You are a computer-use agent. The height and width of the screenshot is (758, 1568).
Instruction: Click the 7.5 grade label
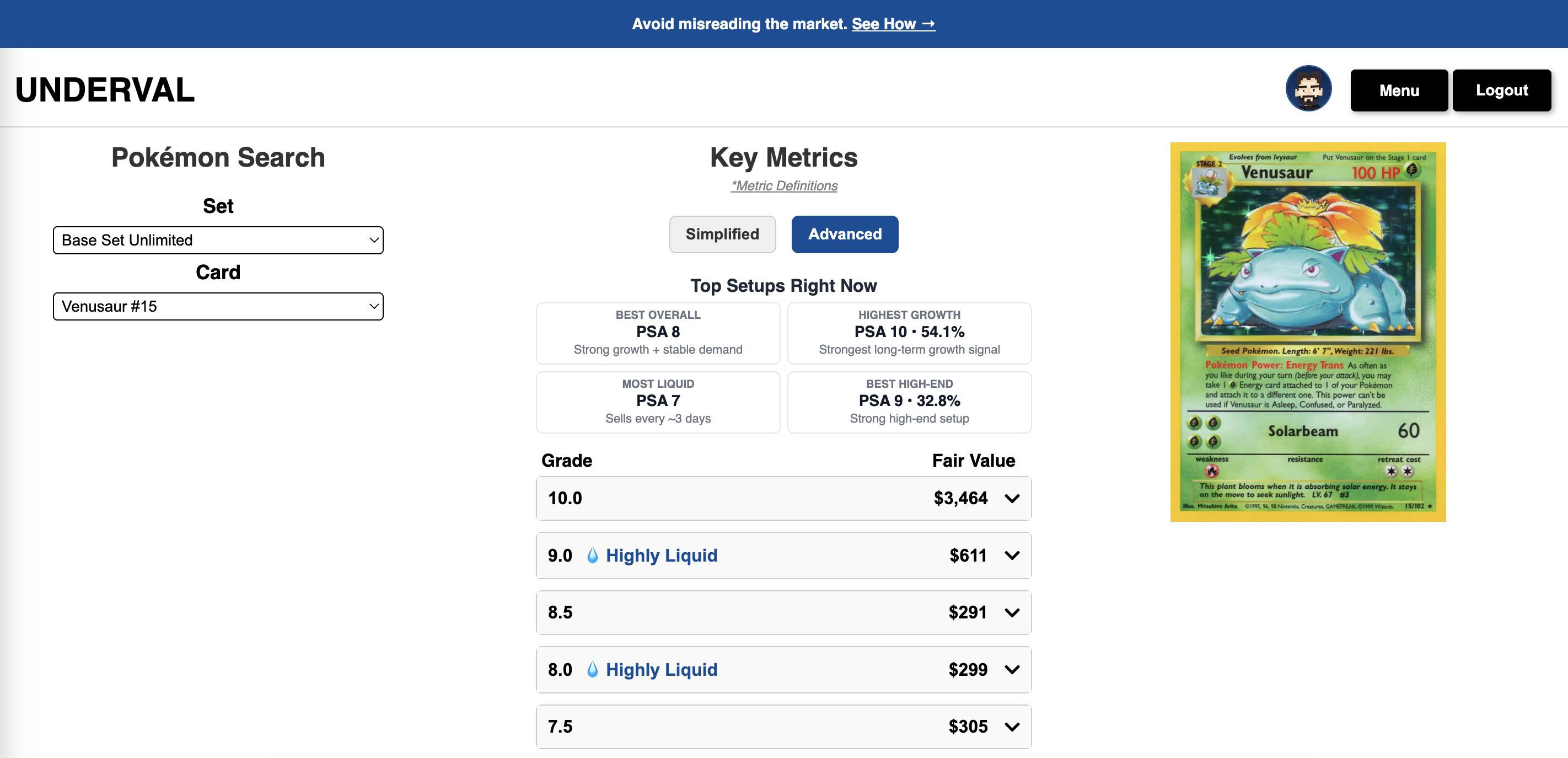pos(560,727)
